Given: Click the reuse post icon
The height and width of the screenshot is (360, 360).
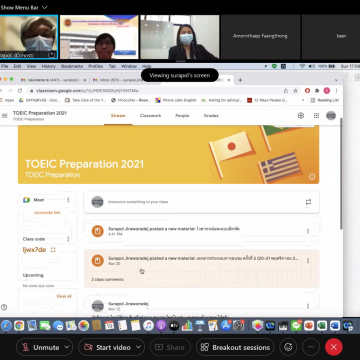Looking at the screenshot, I should (x=308, y=202).
